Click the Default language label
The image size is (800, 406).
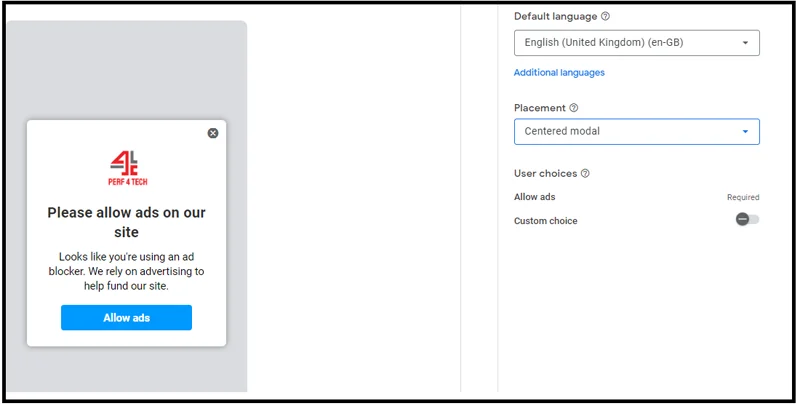click(556, 16)
